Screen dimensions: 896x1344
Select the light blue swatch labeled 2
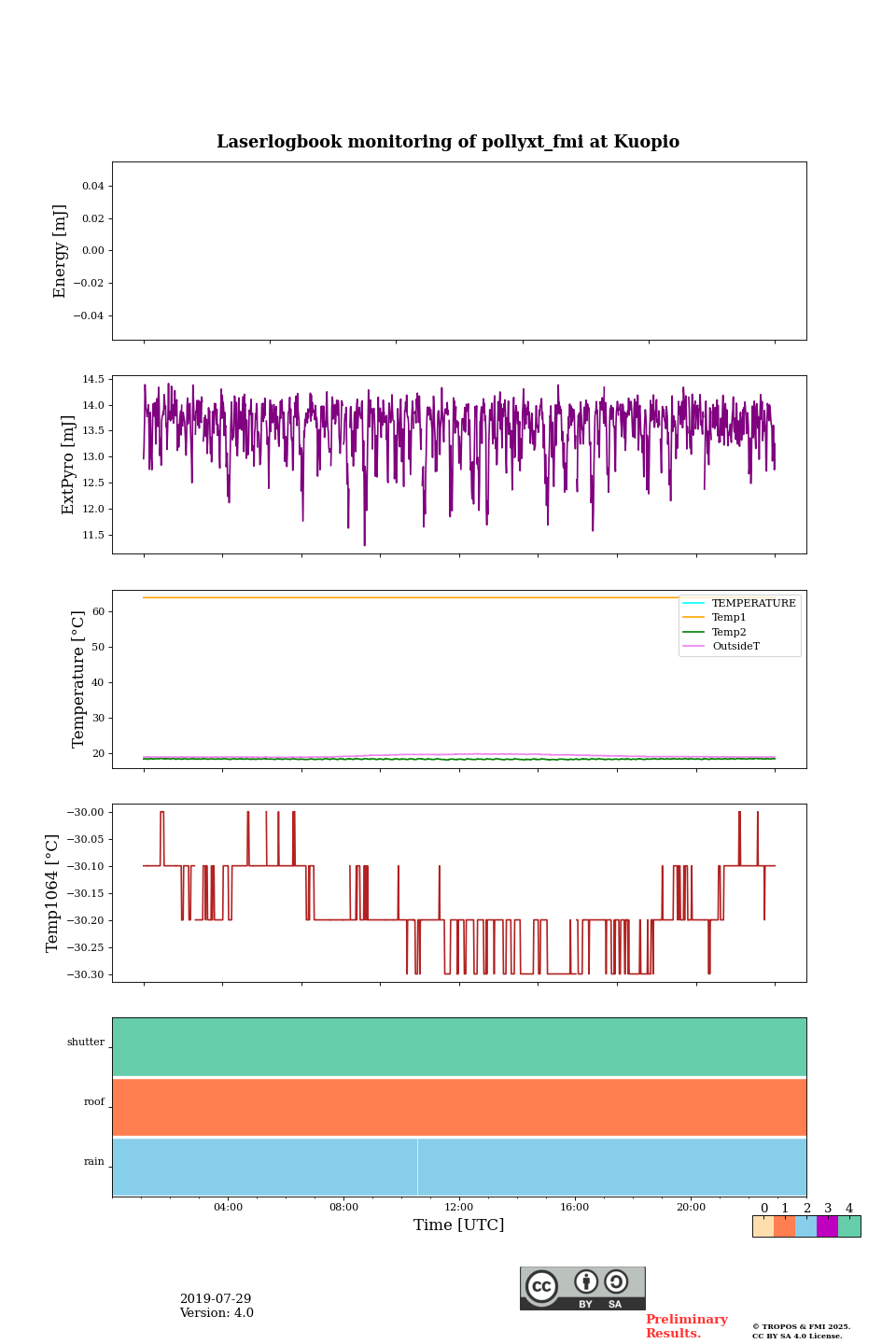805,1226
